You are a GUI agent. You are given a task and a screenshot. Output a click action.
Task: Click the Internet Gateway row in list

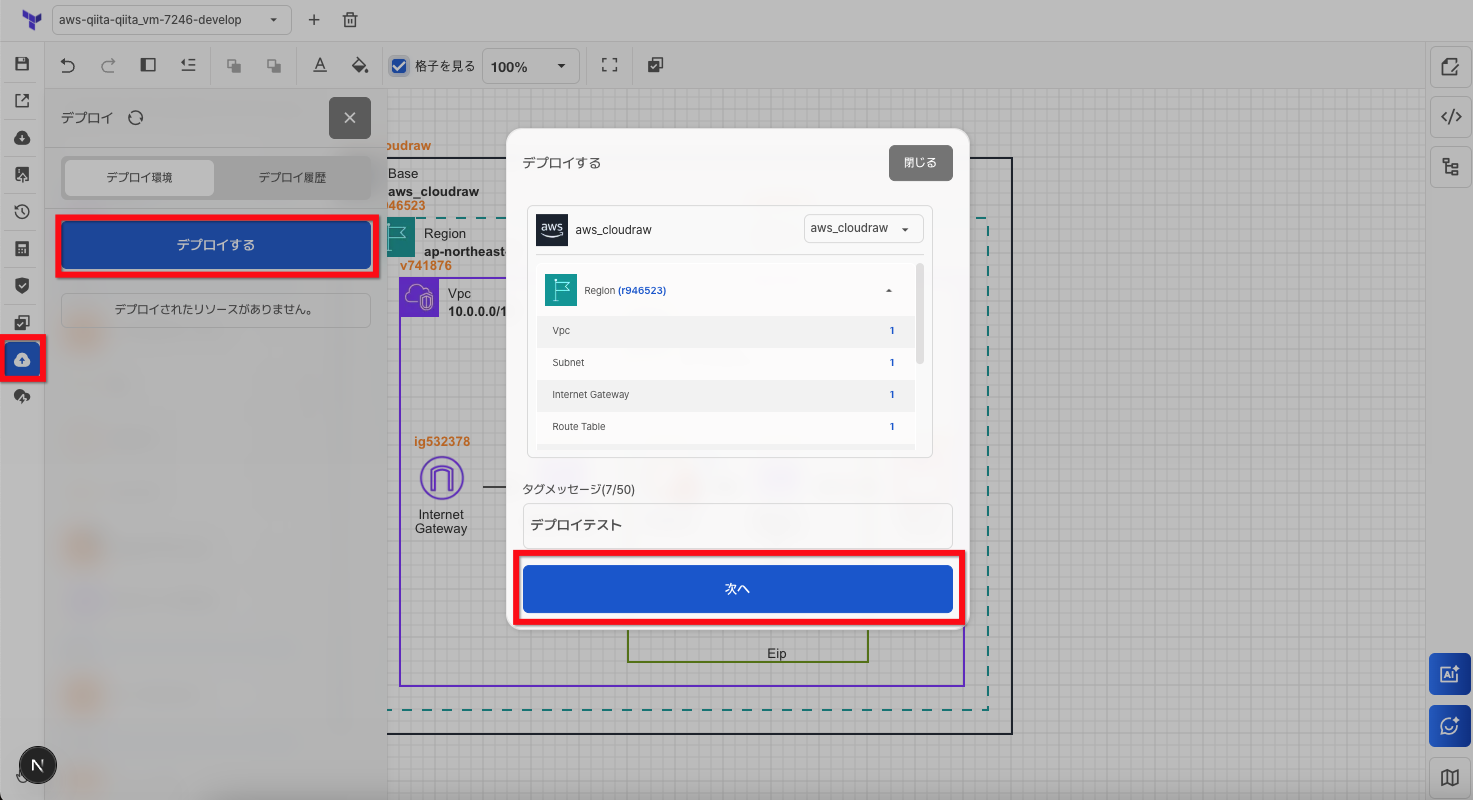pyautogui.click(x=726, y=395)
